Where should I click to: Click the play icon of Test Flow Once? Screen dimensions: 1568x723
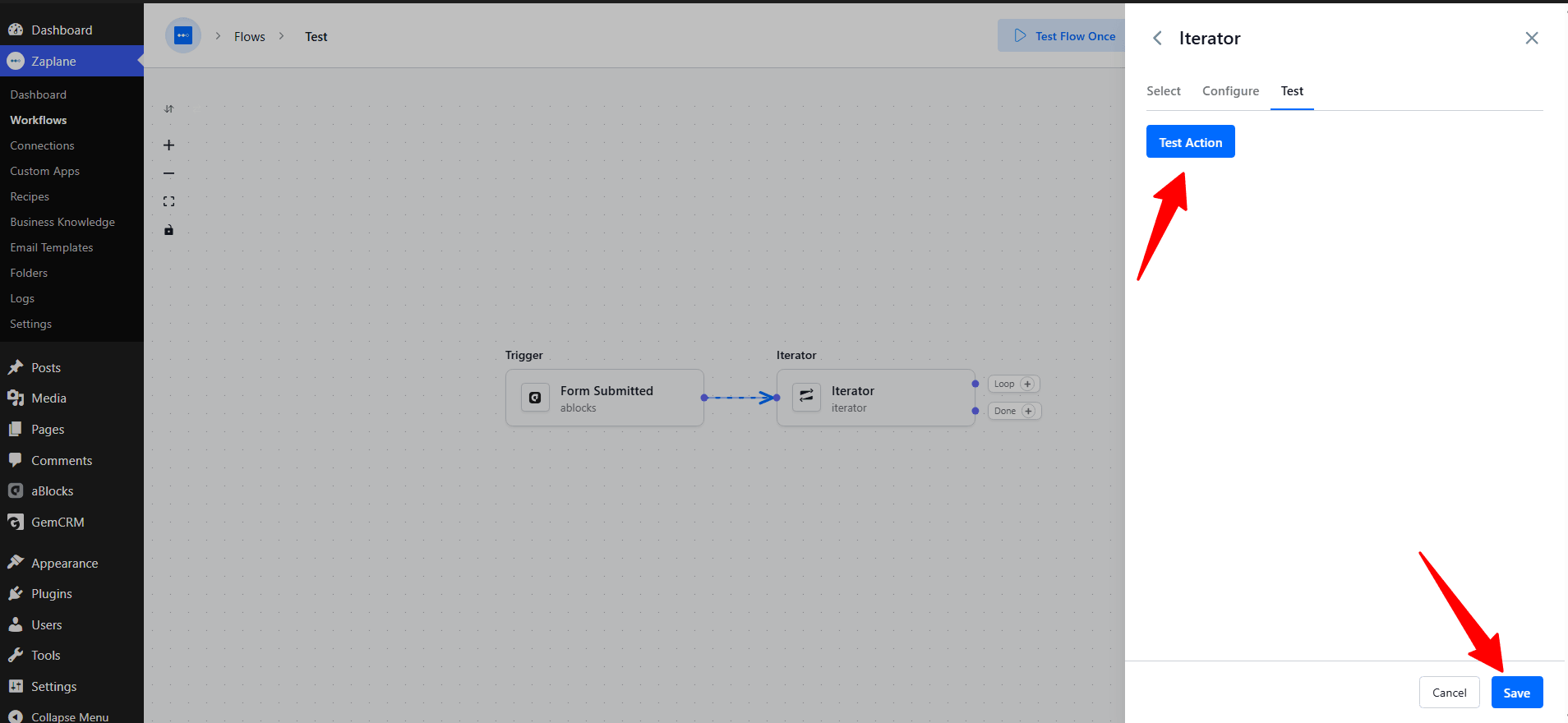coord(1020,35)
